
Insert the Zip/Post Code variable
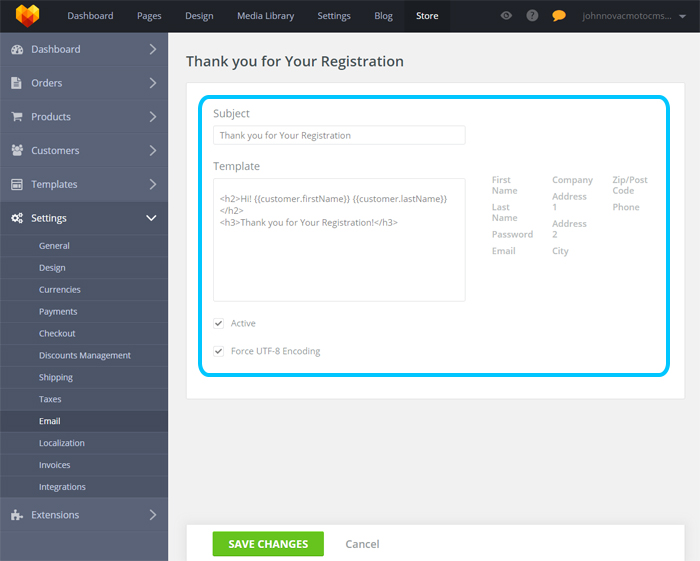(x=630, y=185)
